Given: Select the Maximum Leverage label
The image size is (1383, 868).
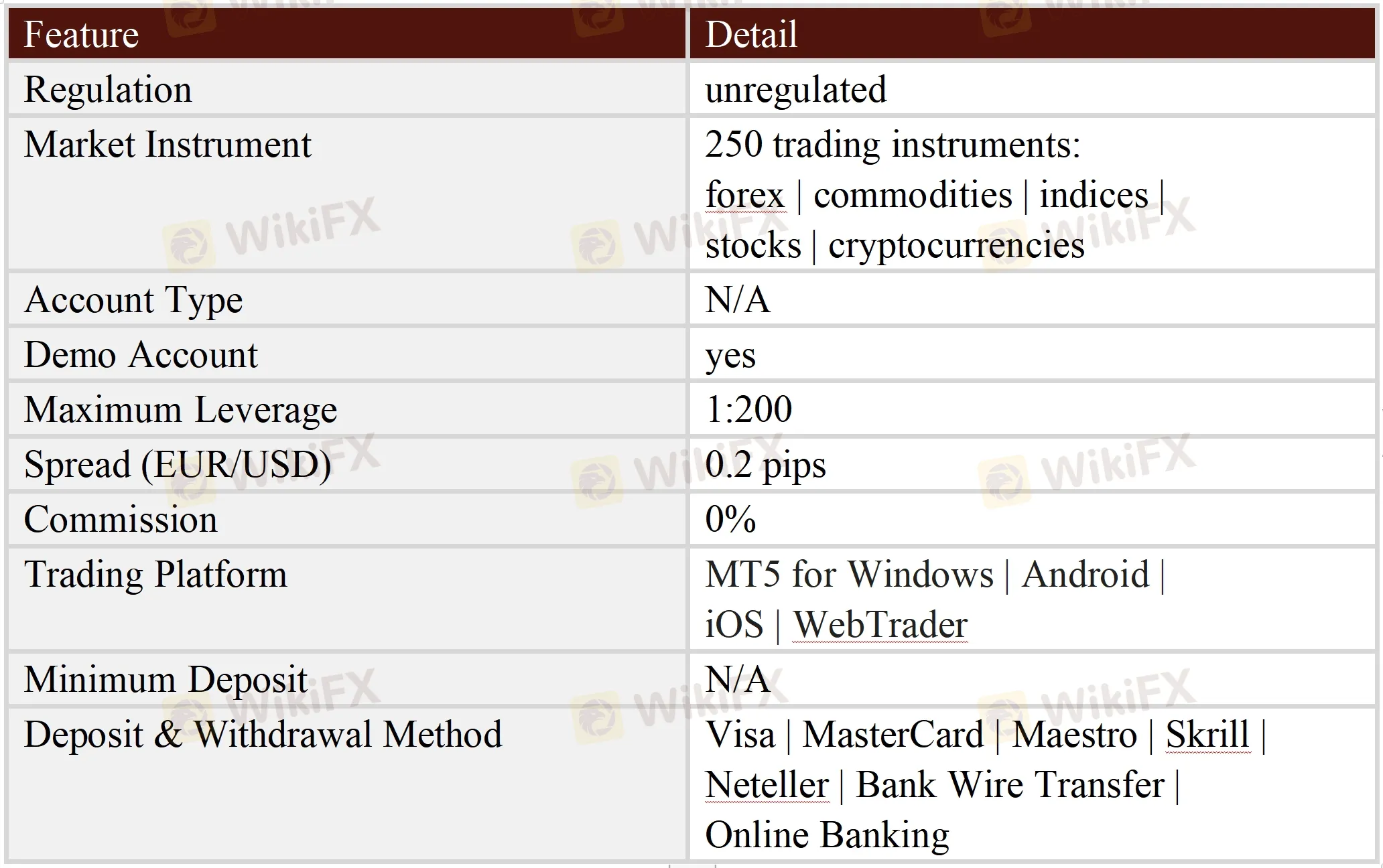Looking at the screenshot, I should 180,409.
